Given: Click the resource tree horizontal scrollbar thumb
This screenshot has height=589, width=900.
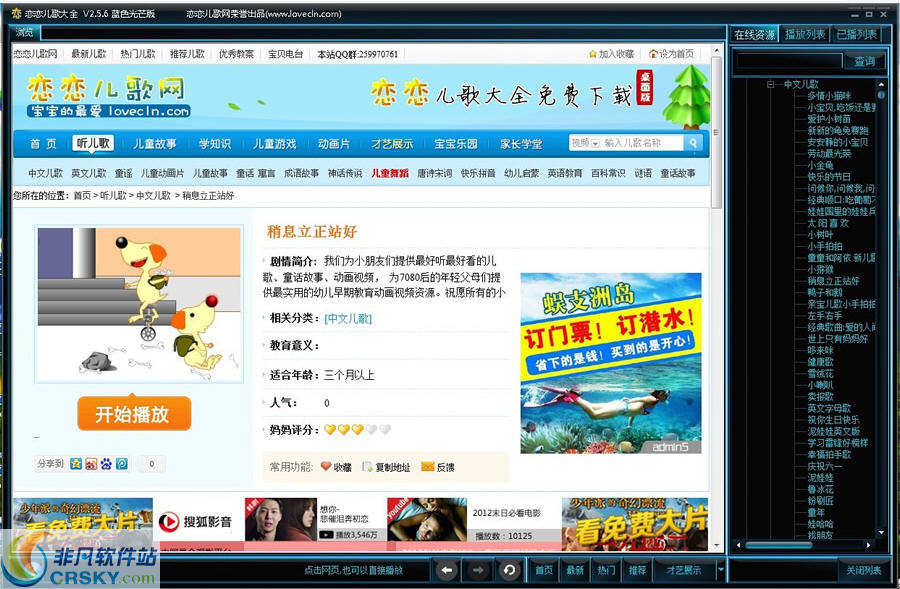Looking at the screenshot, I should (x=778, y=545).
